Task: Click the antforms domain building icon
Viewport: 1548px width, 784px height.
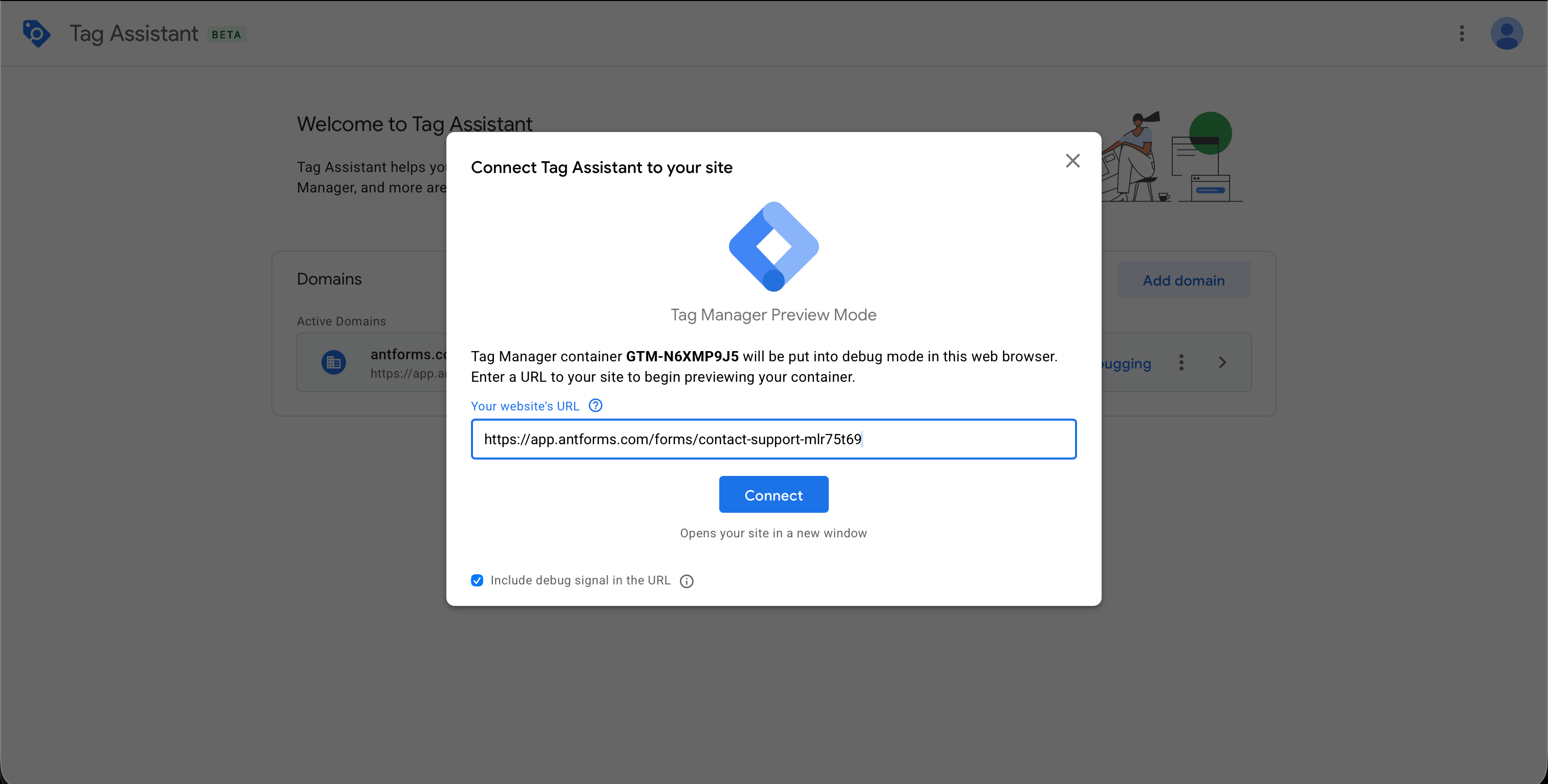Action: pos(334,362)
